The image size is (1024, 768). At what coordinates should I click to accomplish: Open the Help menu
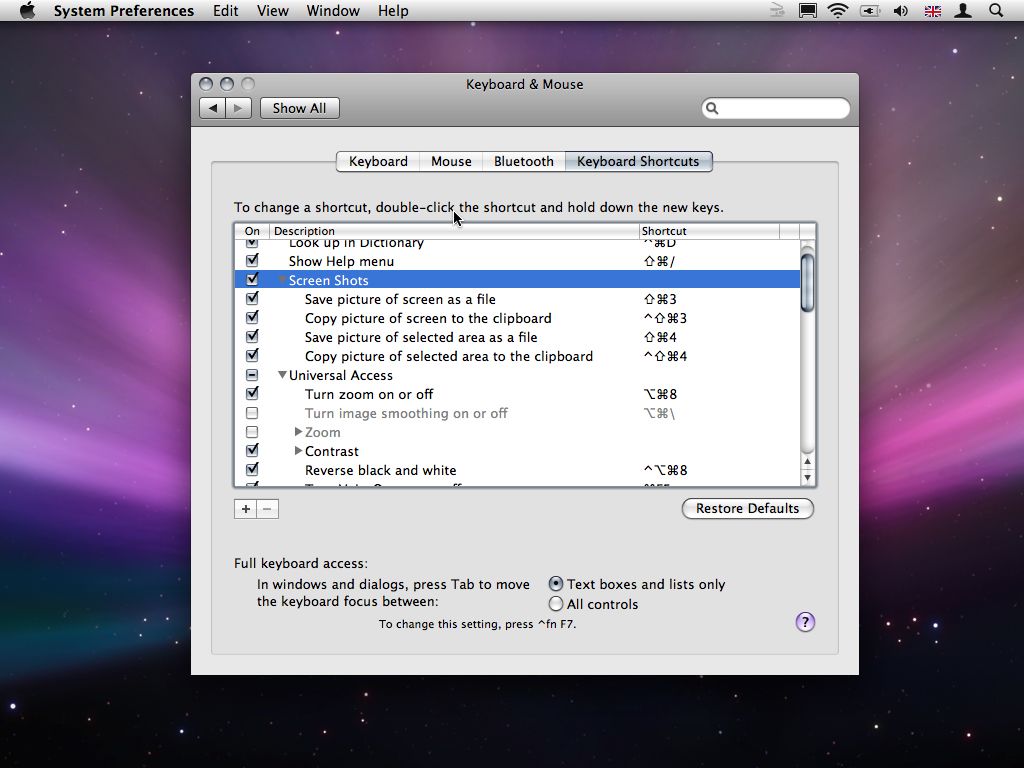(393, 10)
